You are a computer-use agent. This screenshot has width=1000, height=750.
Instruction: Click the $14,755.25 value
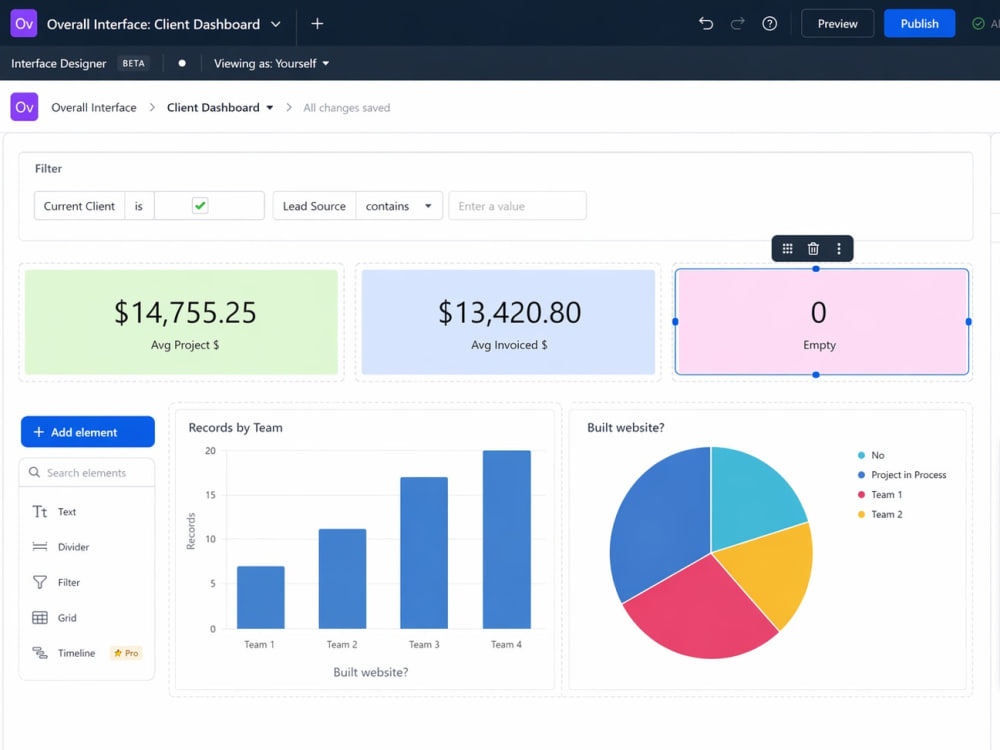point(185,312)
